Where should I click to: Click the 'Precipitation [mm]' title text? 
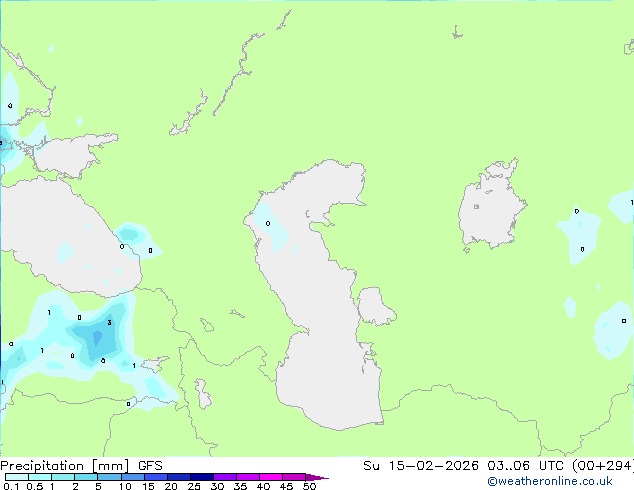64,466
